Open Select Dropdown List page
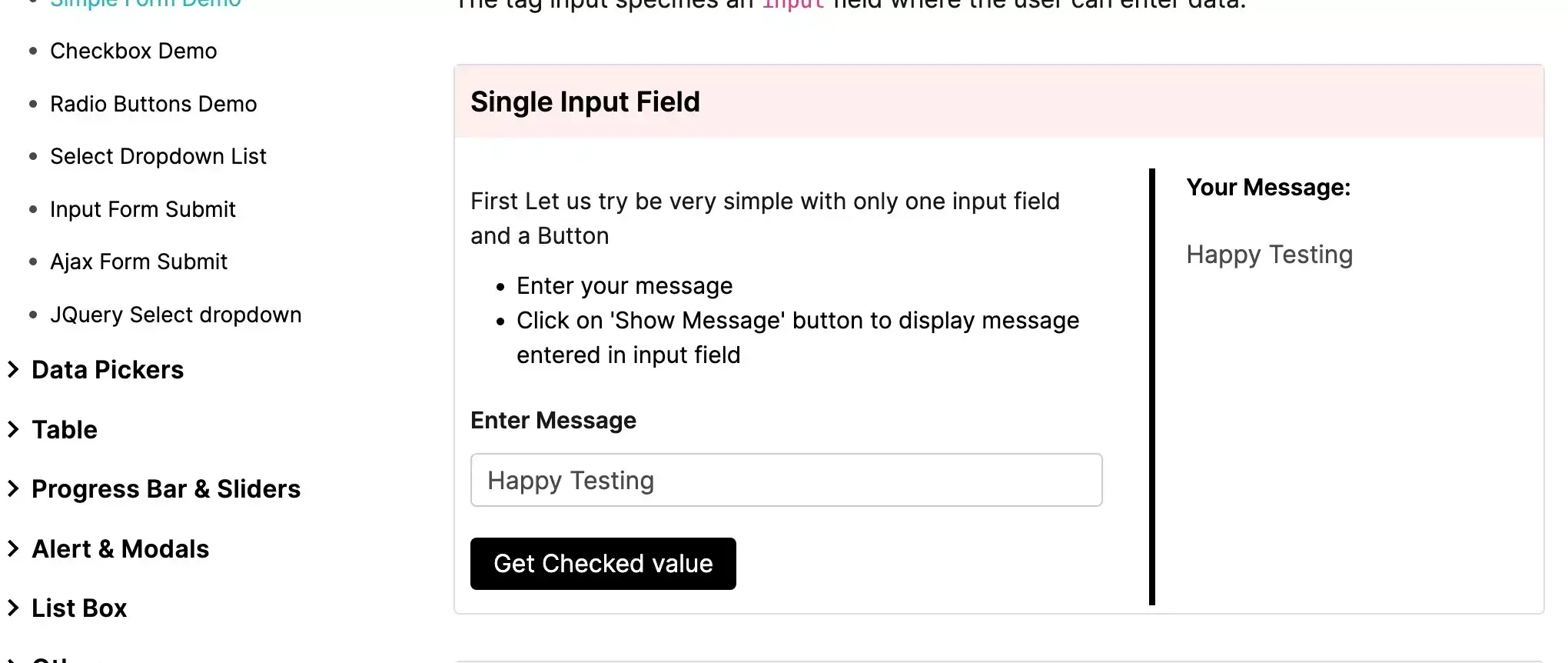The height and width of the screenshot is (663, 1568). point(158,156)
